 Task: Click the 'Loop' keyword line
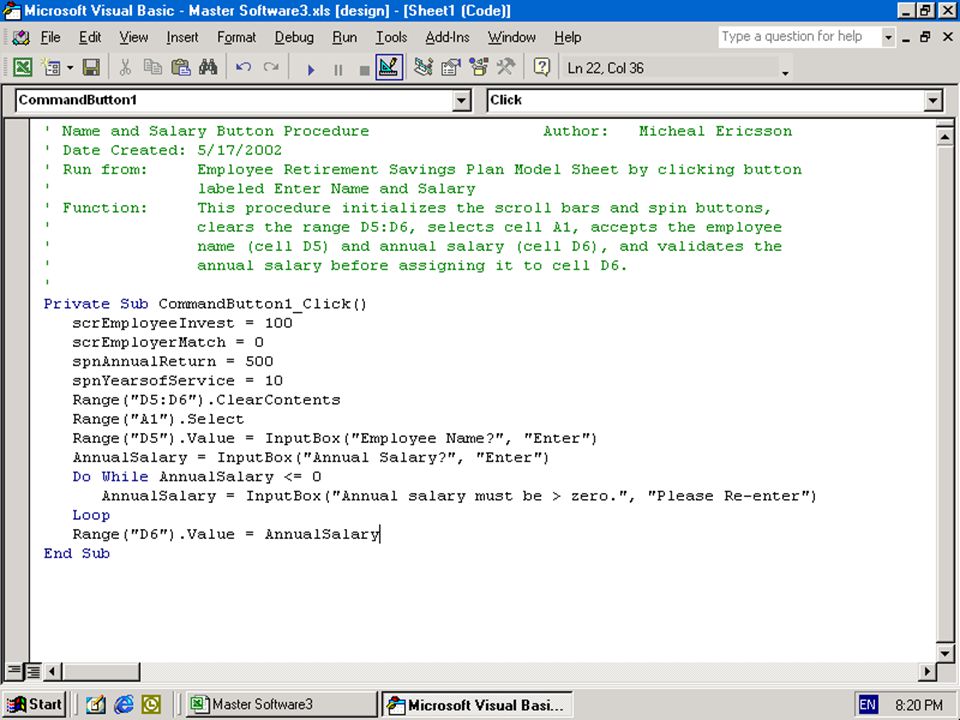[x=91, y=516]
